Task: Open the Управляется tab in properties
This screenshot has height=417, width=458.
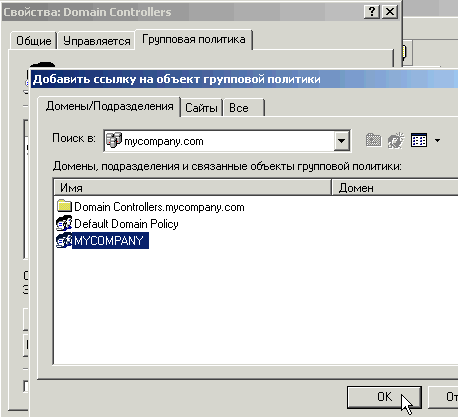Action: (96, 41)
